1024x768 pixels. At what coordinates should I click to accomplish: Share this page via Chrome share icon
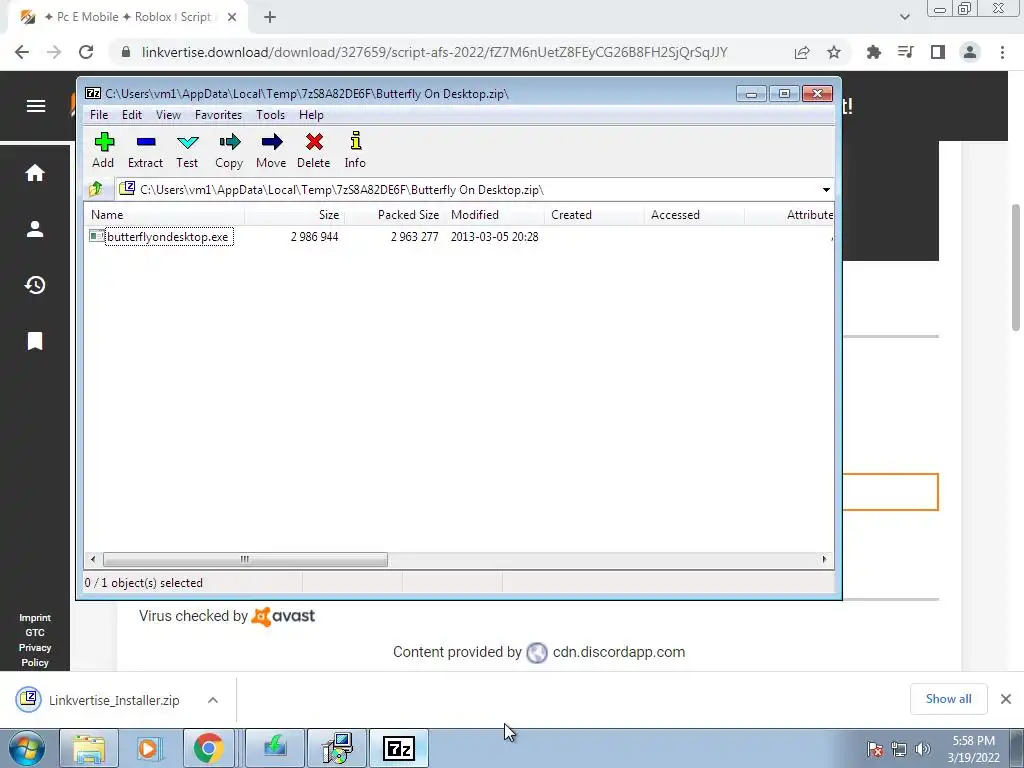click(802, 52)
